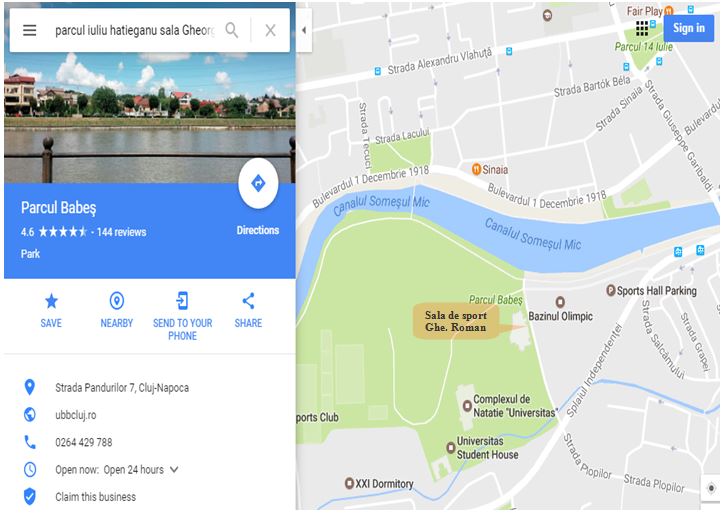Select the Nearby pin icon

[117, 301]
